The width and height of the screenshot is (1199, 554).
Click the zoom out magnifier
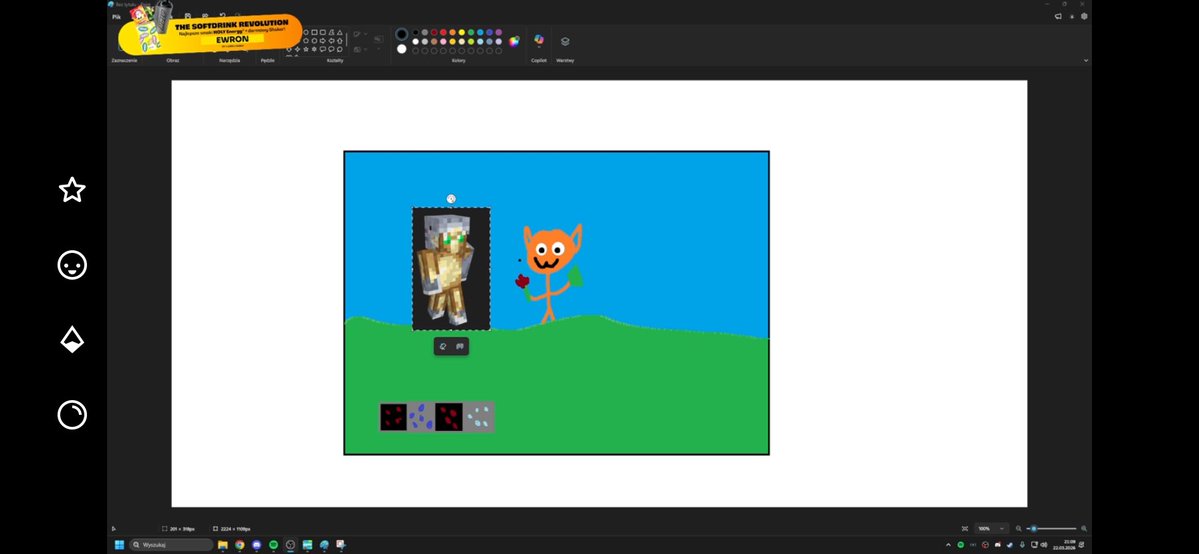1019,529
